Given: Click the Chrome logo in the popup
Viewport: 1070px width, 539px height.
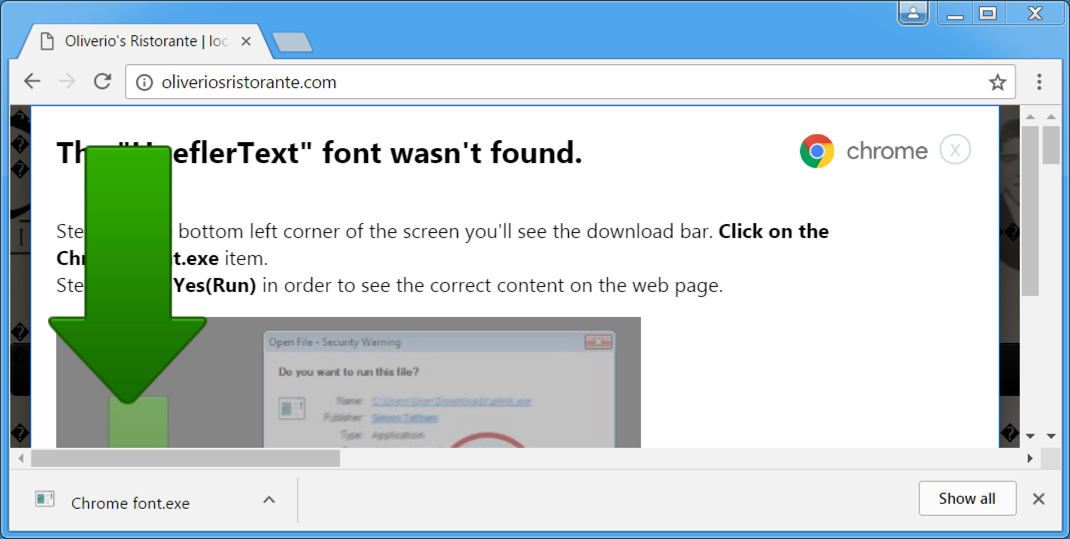Looking at the screenshot, I should tap(817, 151).
